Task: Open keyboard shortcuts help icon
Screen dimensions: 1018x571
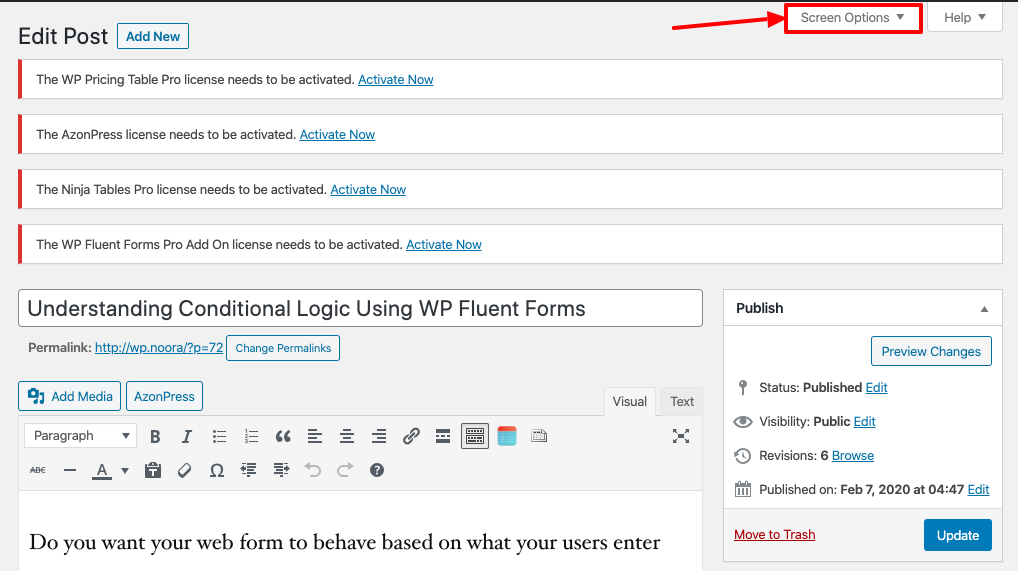Action: pyautogui.click(x=377, y=470)
